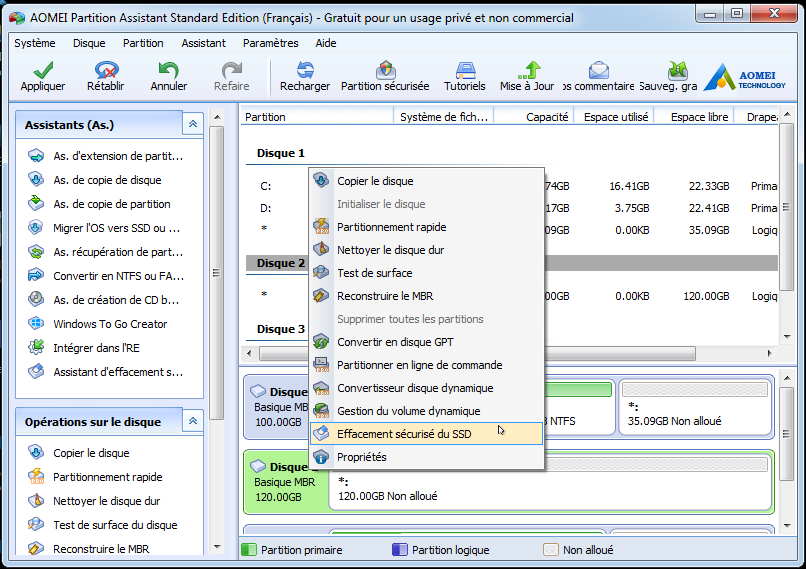806x569 pixels.
Task: Sort by Capacité column header
Action: click(534, 117)
